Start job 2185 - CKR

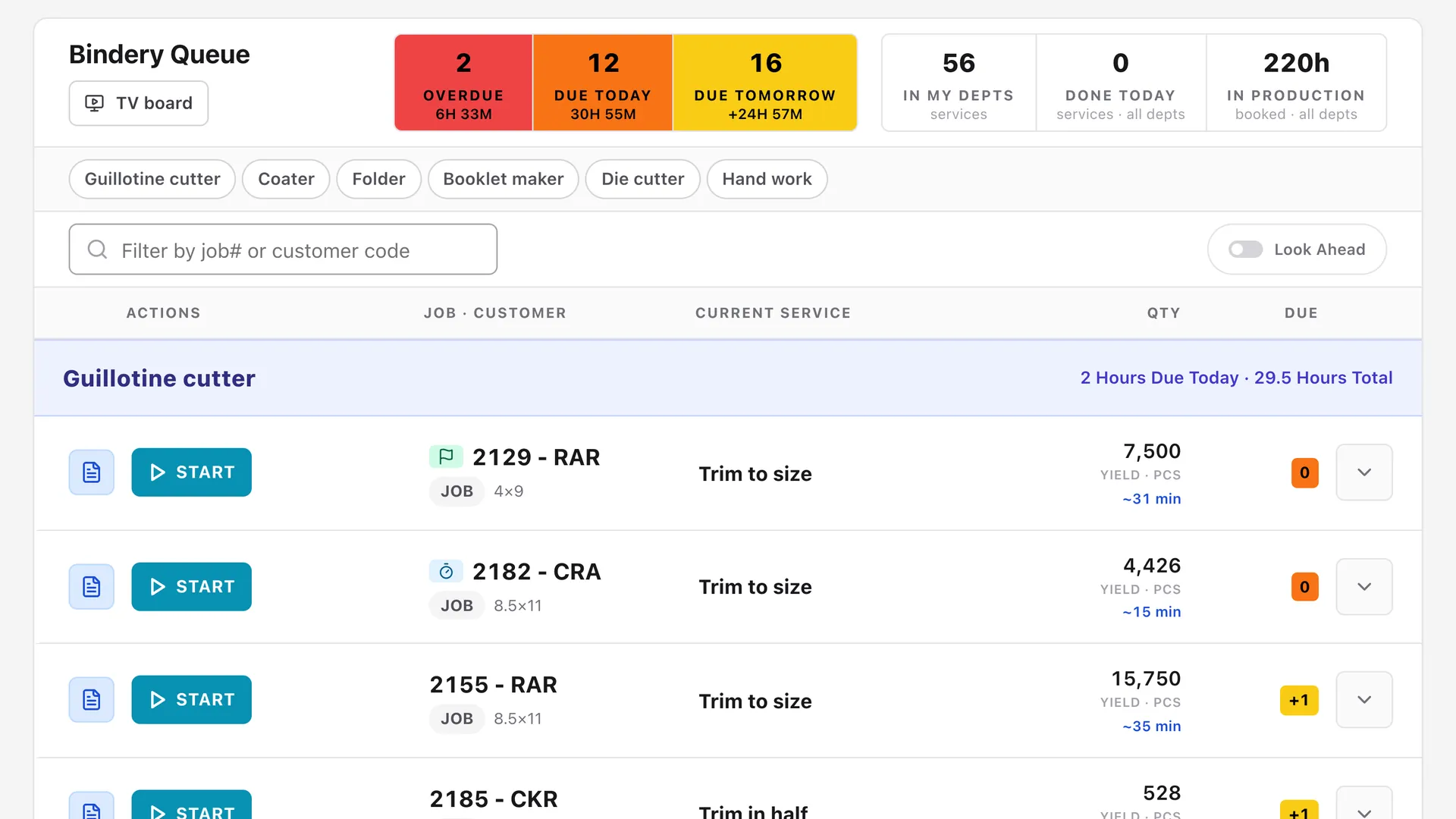point(192,805)
